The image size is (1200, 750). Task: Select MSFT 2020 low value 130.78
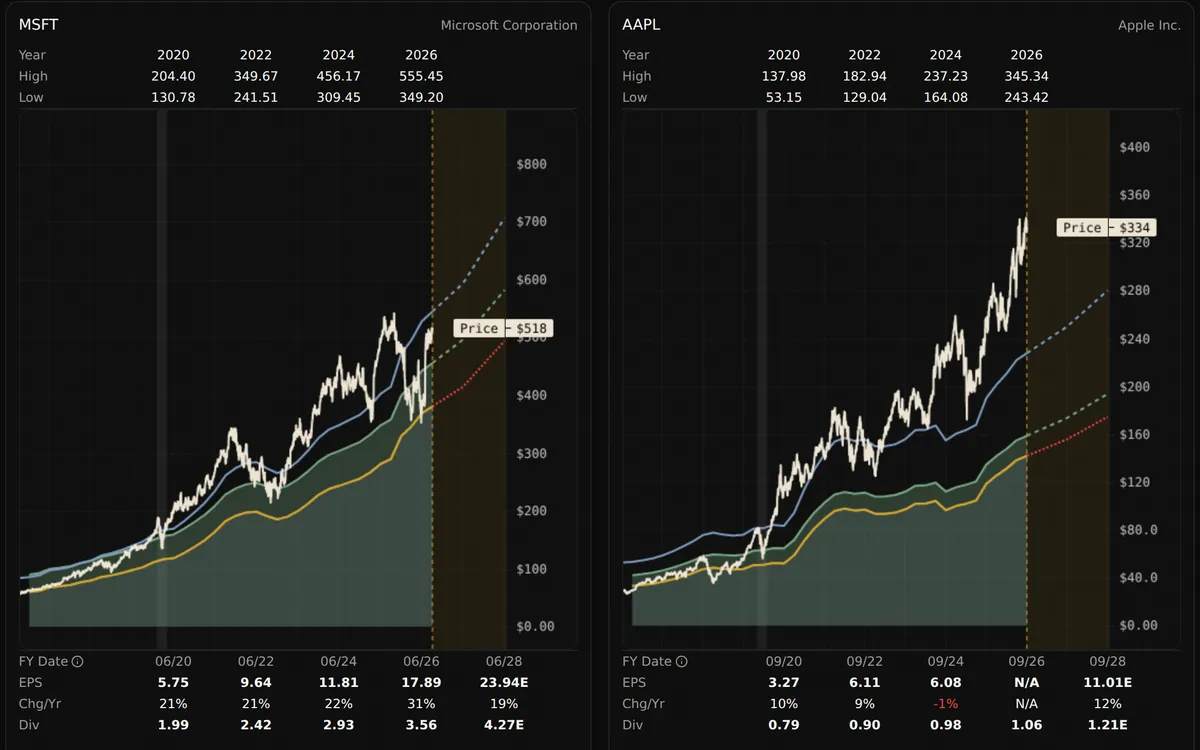click(173, 97)
